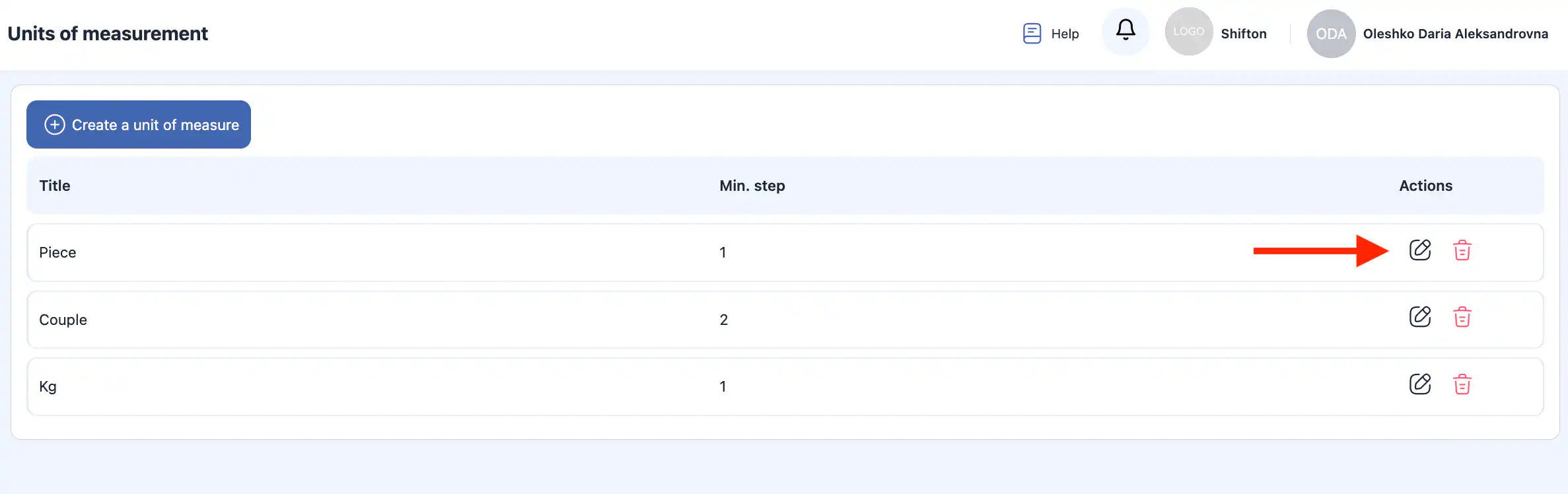
Task: Delete the Couple unit of measure
Action: 1462,317
